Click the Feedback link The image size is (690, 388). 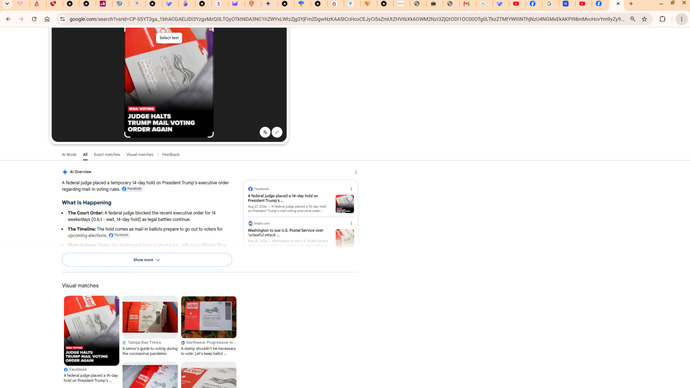170,154
